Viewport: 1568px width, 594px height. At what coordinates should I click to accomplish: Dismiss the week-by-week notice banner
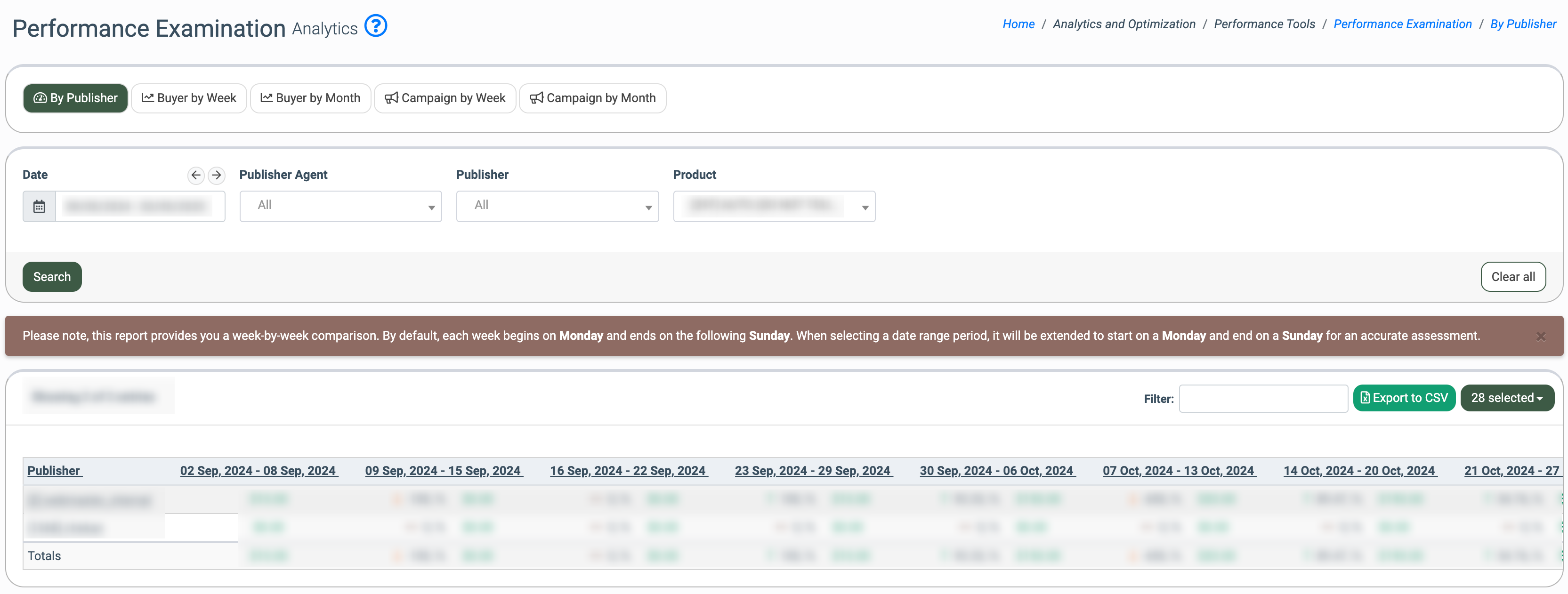point(1541,337)
